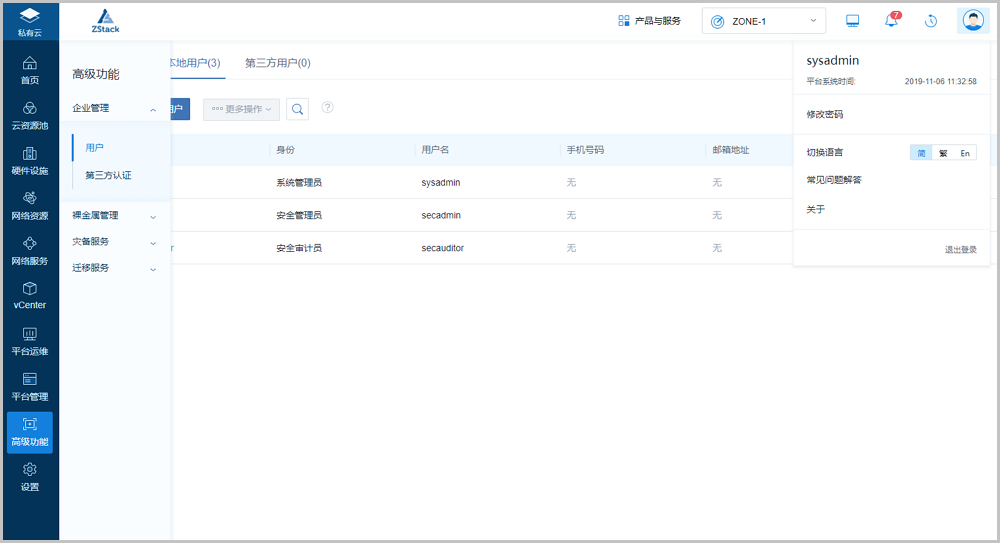Click 修改密码 to change password
The image size is (1000, 543).
coord(825,115)
